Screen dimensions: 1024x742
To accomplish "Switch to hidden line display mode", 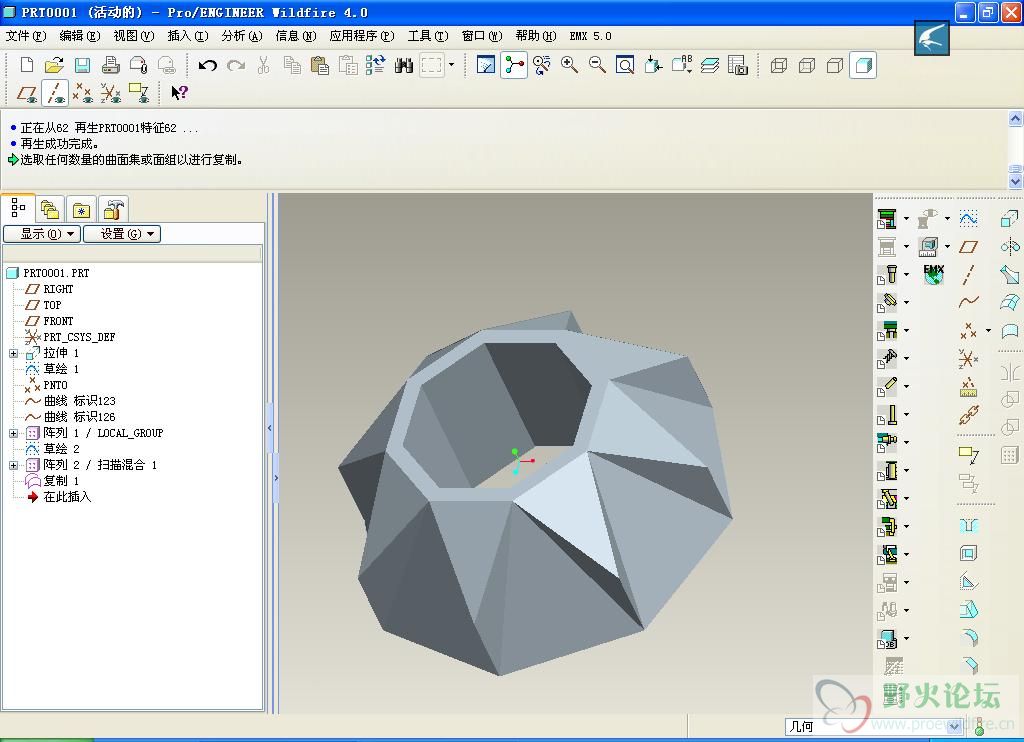I will pyautogui.click(x=807, y=65).
